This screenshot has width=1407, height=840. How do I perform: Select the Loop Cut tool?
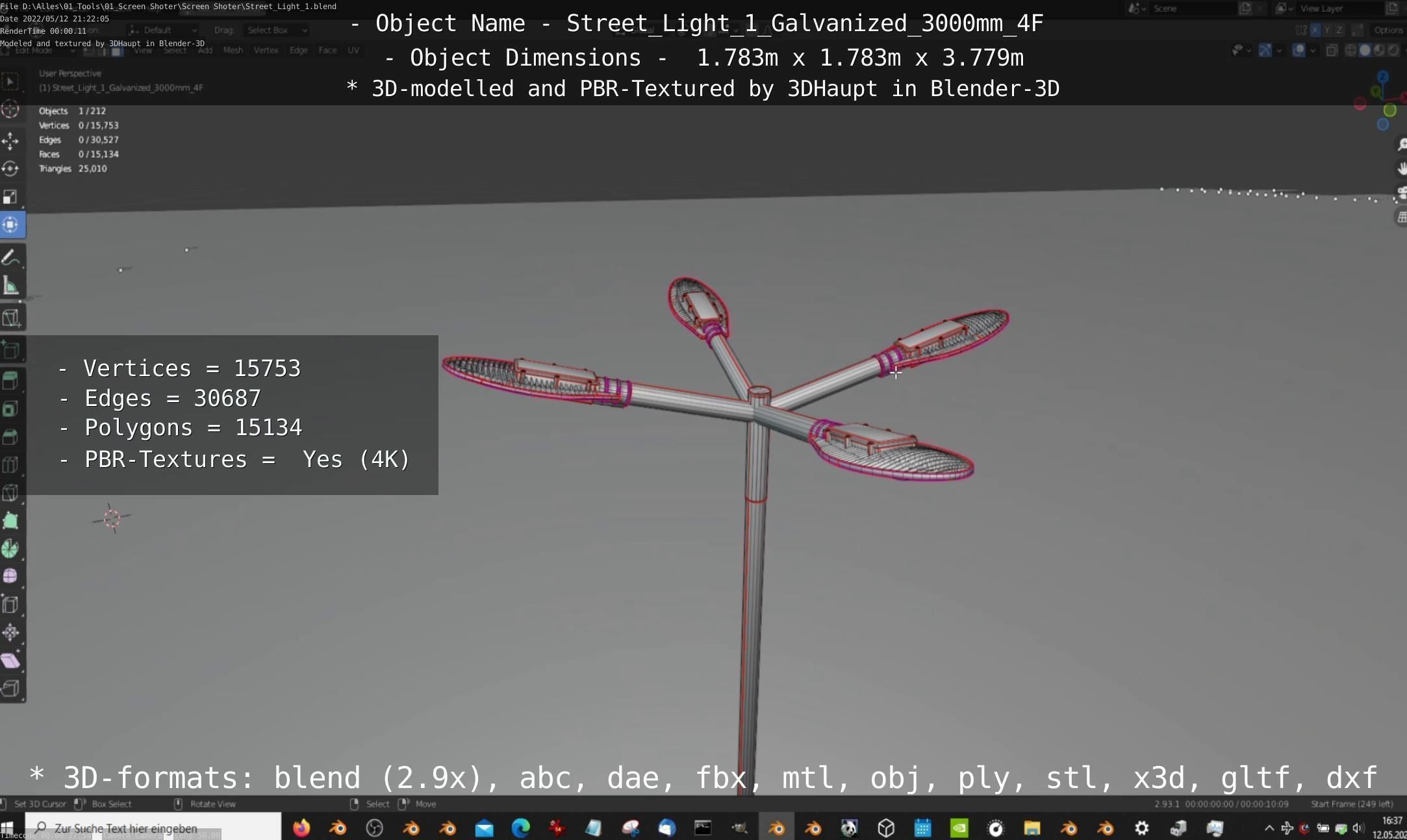click(10, 465)
